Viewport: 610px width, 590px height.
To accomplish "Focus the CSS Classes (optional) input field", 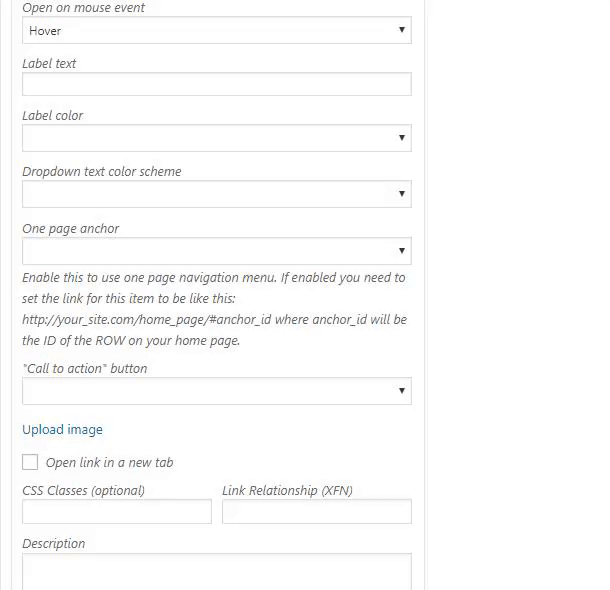I will [116, 512].
